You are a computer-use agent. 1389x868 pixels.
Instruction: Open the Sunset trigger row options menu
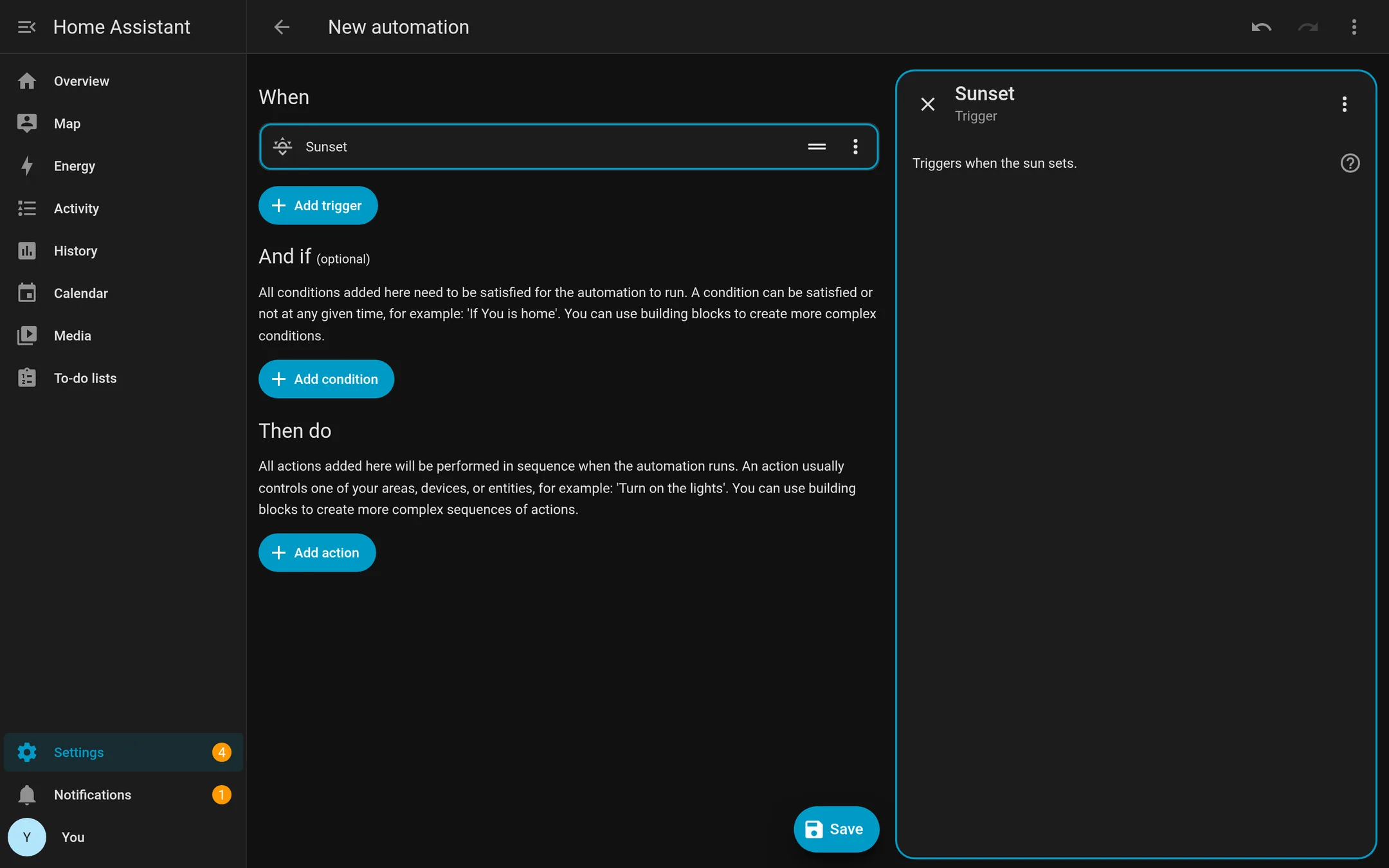coord(855,147)
